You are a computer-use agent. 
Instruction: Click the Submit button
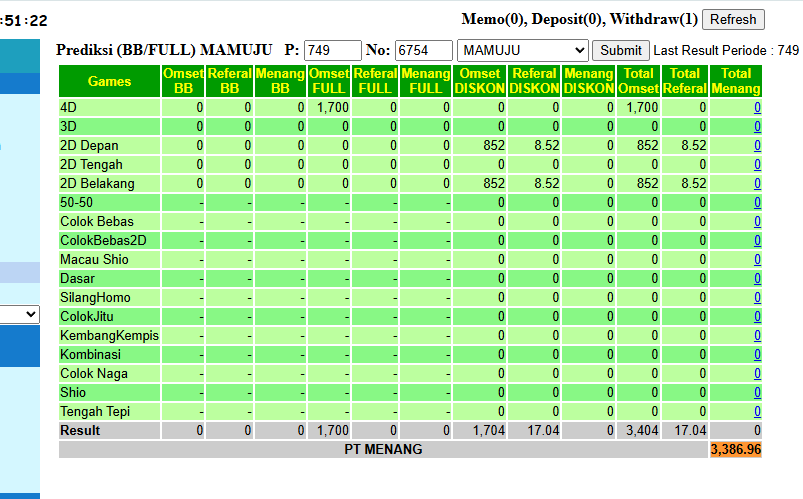point(621,50)
